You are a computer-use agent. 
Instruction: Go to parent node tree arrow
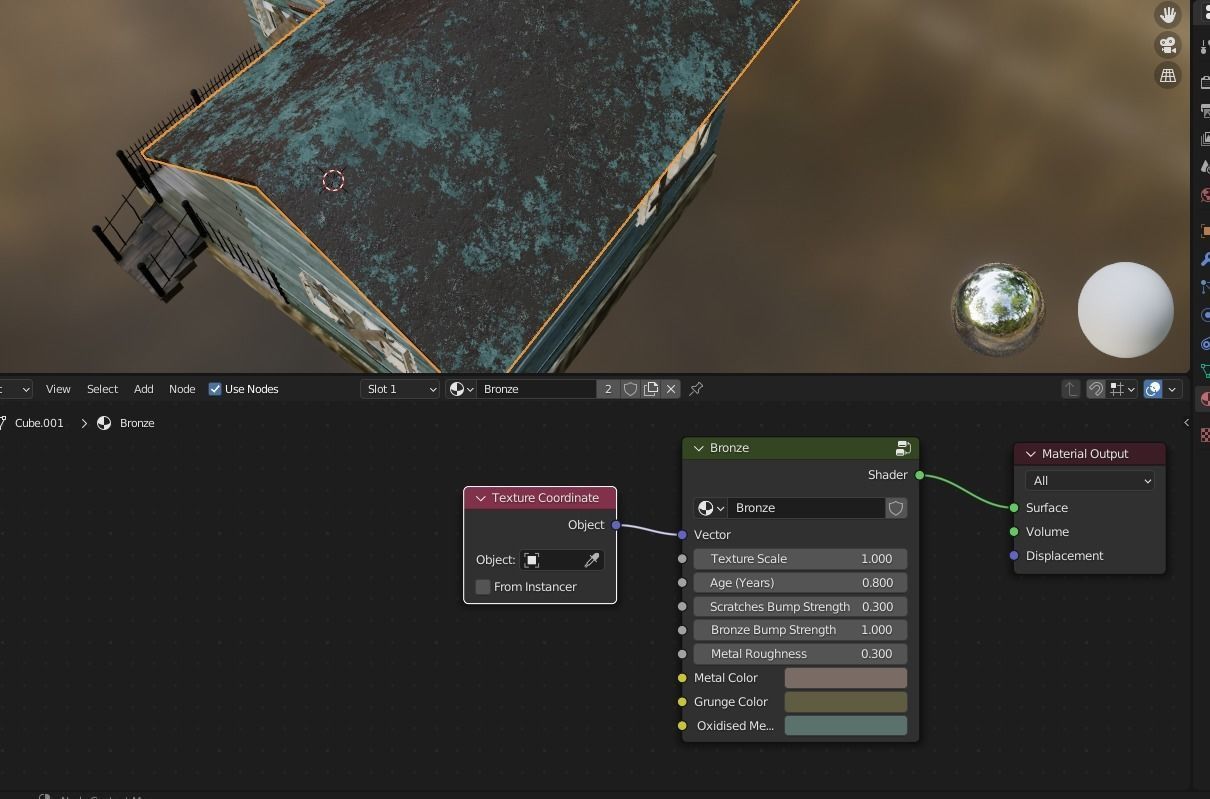[x=1070, y=389]
